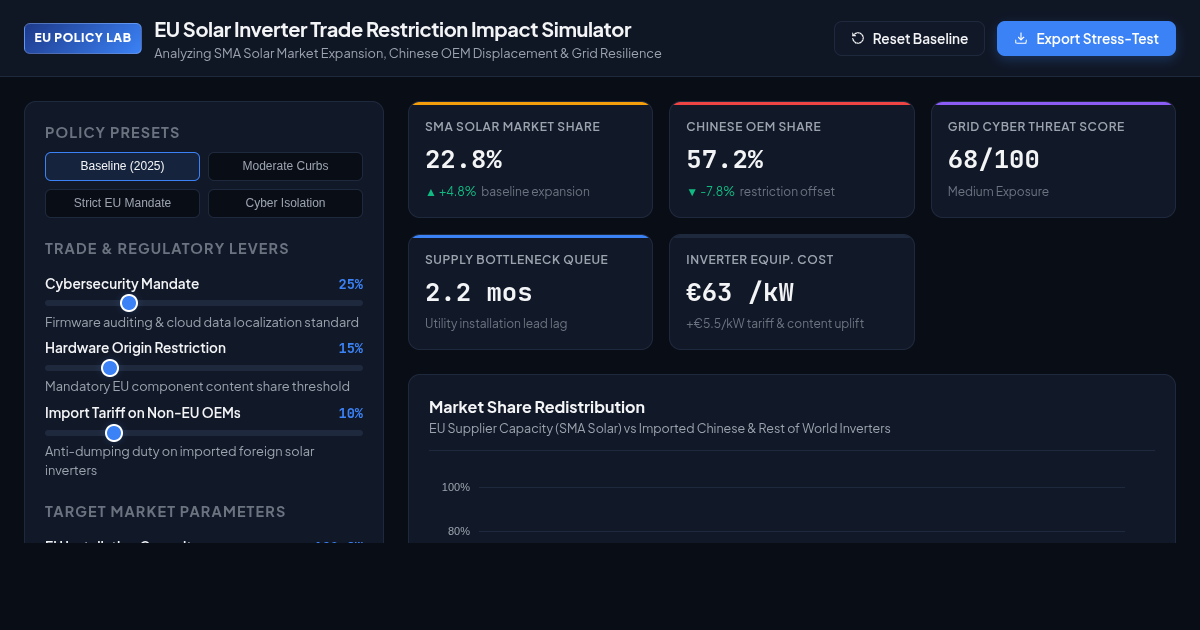
Task: Click the Cybersecurity Mandate slider handle
Action: click(x=129, y=303)
